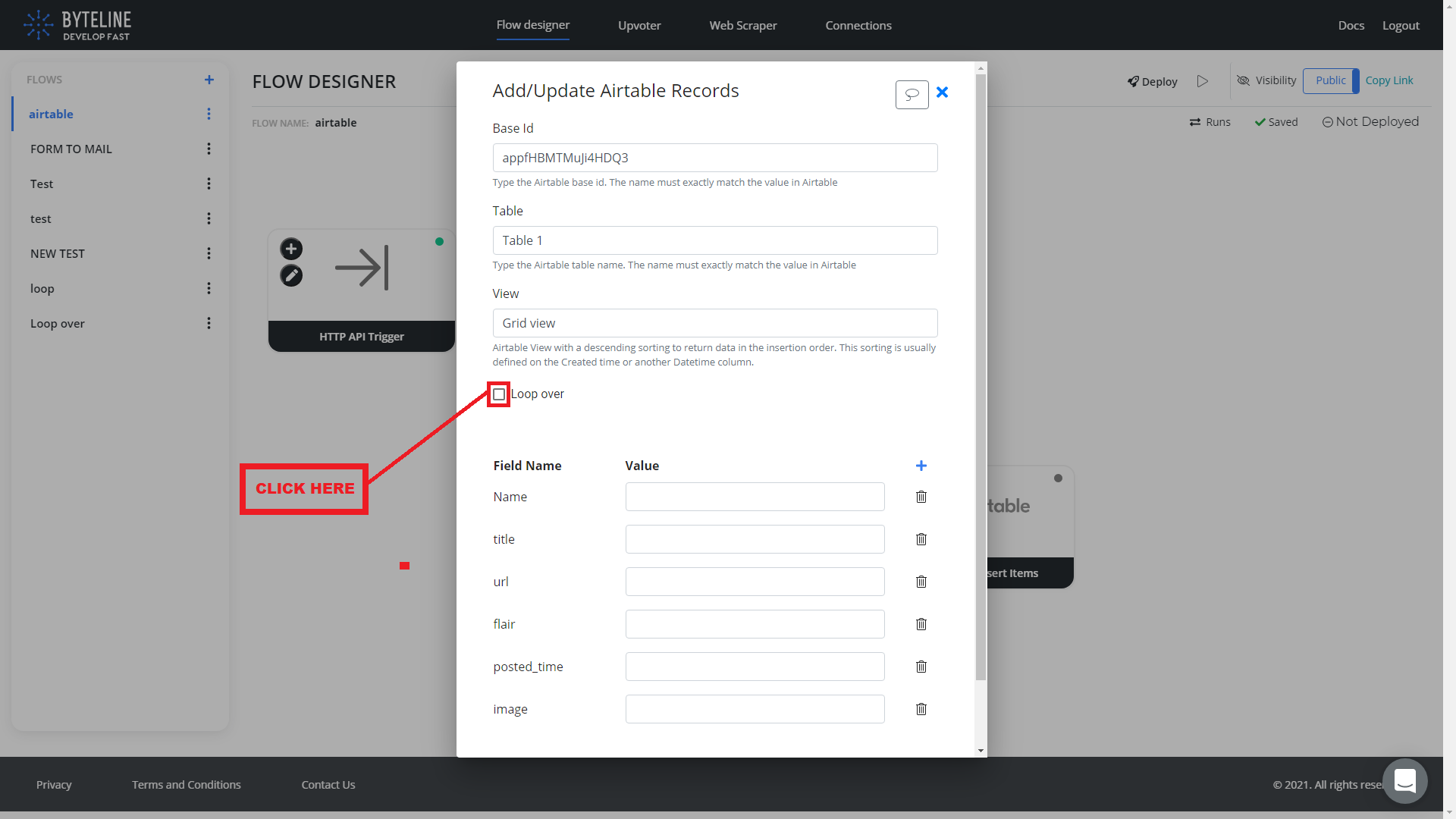Image resolution: width=1456 pixels, height=819 pixels.
Task: Open the Docs link
Action: pos(1351,26)
